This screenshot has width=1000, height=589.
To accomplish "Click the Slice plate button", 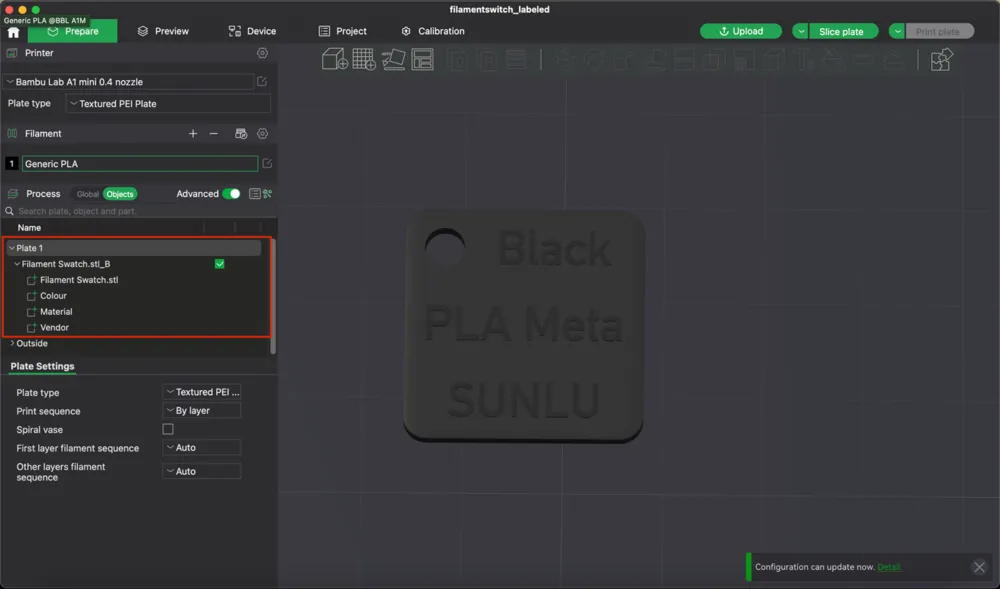I will click(842, 31).
